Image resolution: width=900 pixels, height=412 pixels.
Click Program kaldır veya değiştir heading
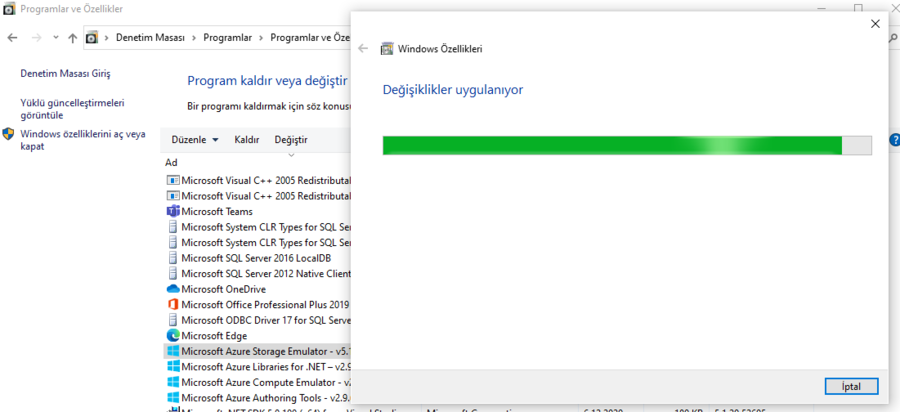coord(267,81)
